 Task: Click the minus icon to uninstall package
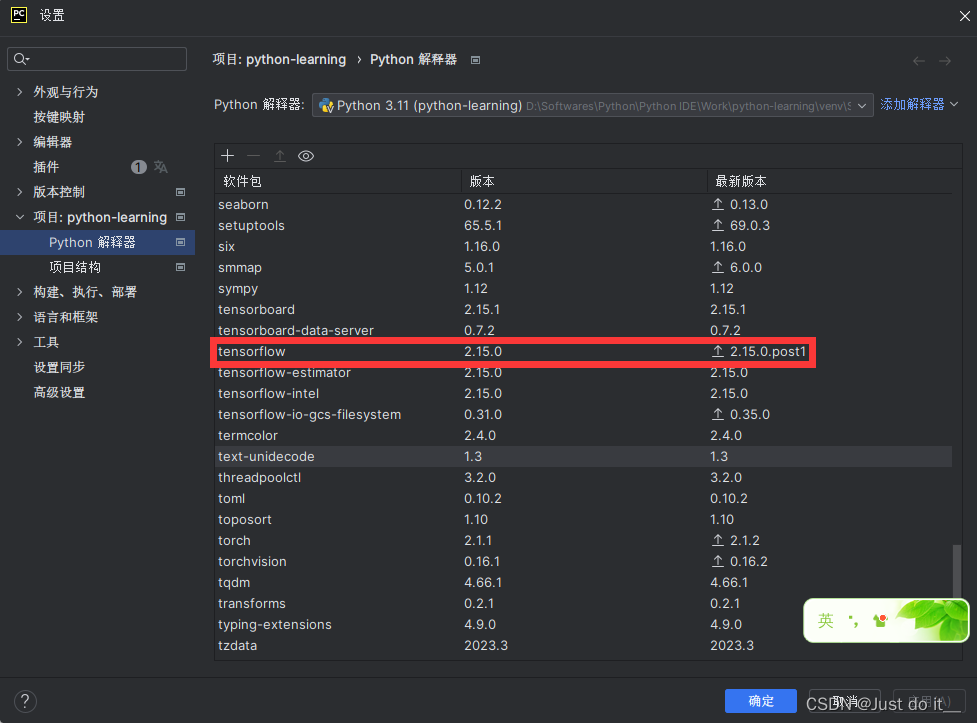click(254, 156)
